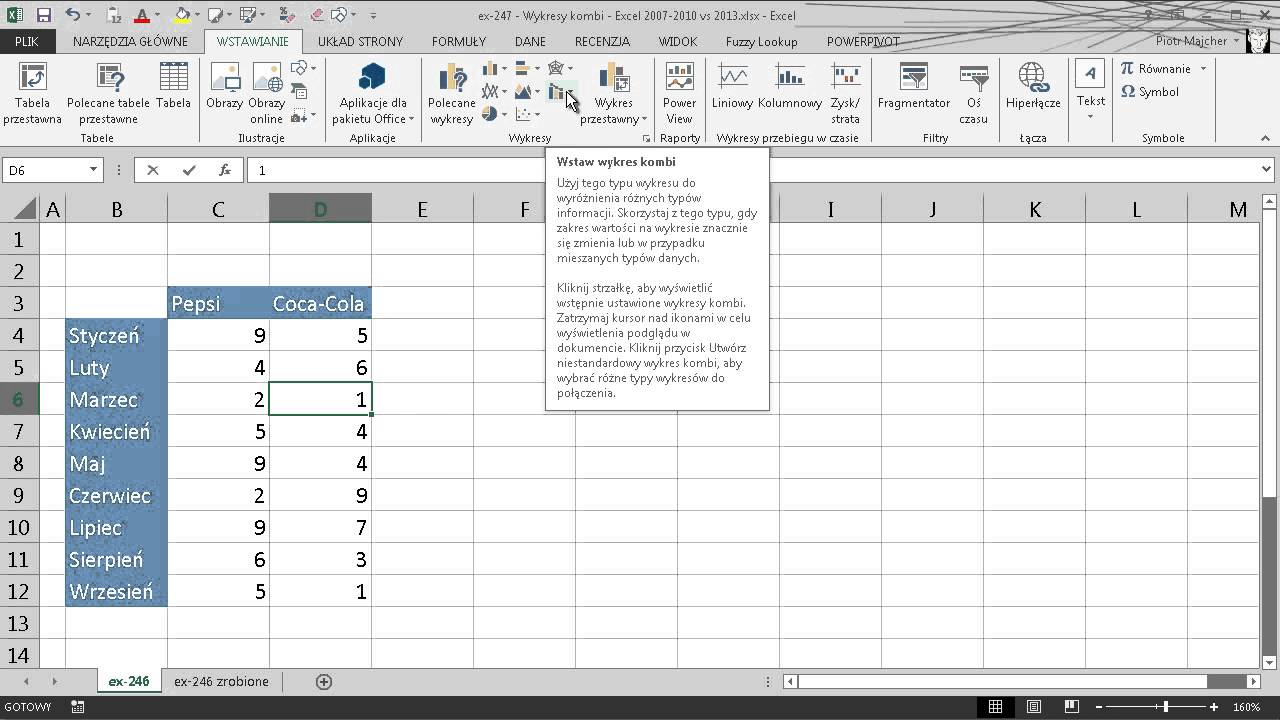This screenshot has width=1280, height=720.
Task: Open the PLIK tab
Action: coord(27,41)
